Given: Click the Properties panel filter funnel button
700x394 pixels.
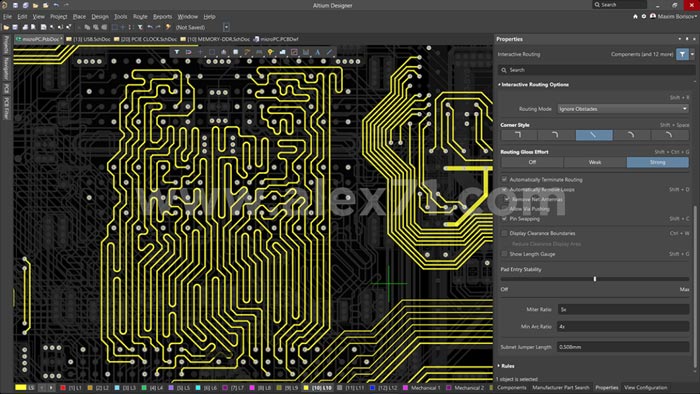Looking at the screenshot, I should pyautogui.click(x=682, y=54).
